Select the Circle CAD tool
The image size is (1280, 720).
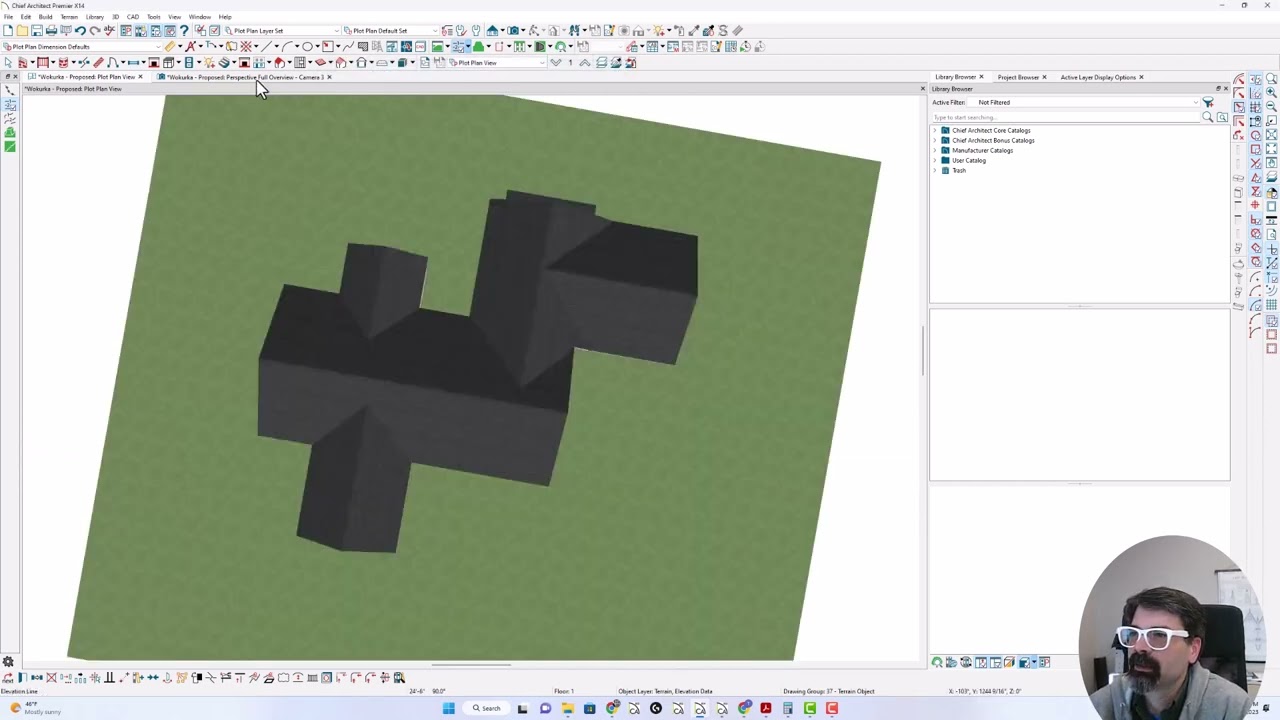[307, 47]
